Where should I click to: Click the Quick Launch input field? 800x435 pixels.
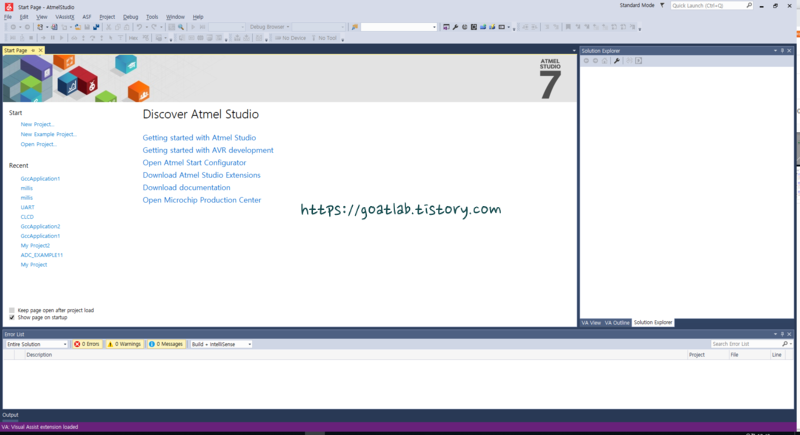click(708, 5)
